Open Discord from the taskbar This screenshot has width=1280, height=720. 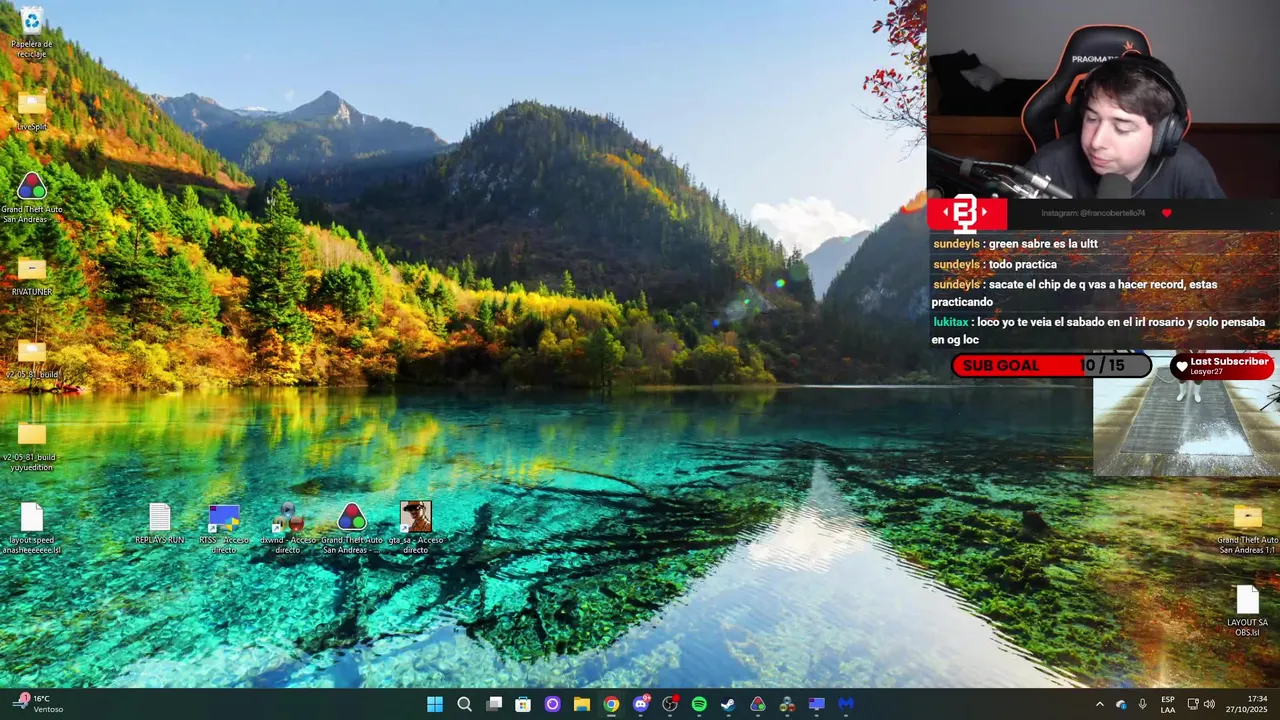(641, 704)
